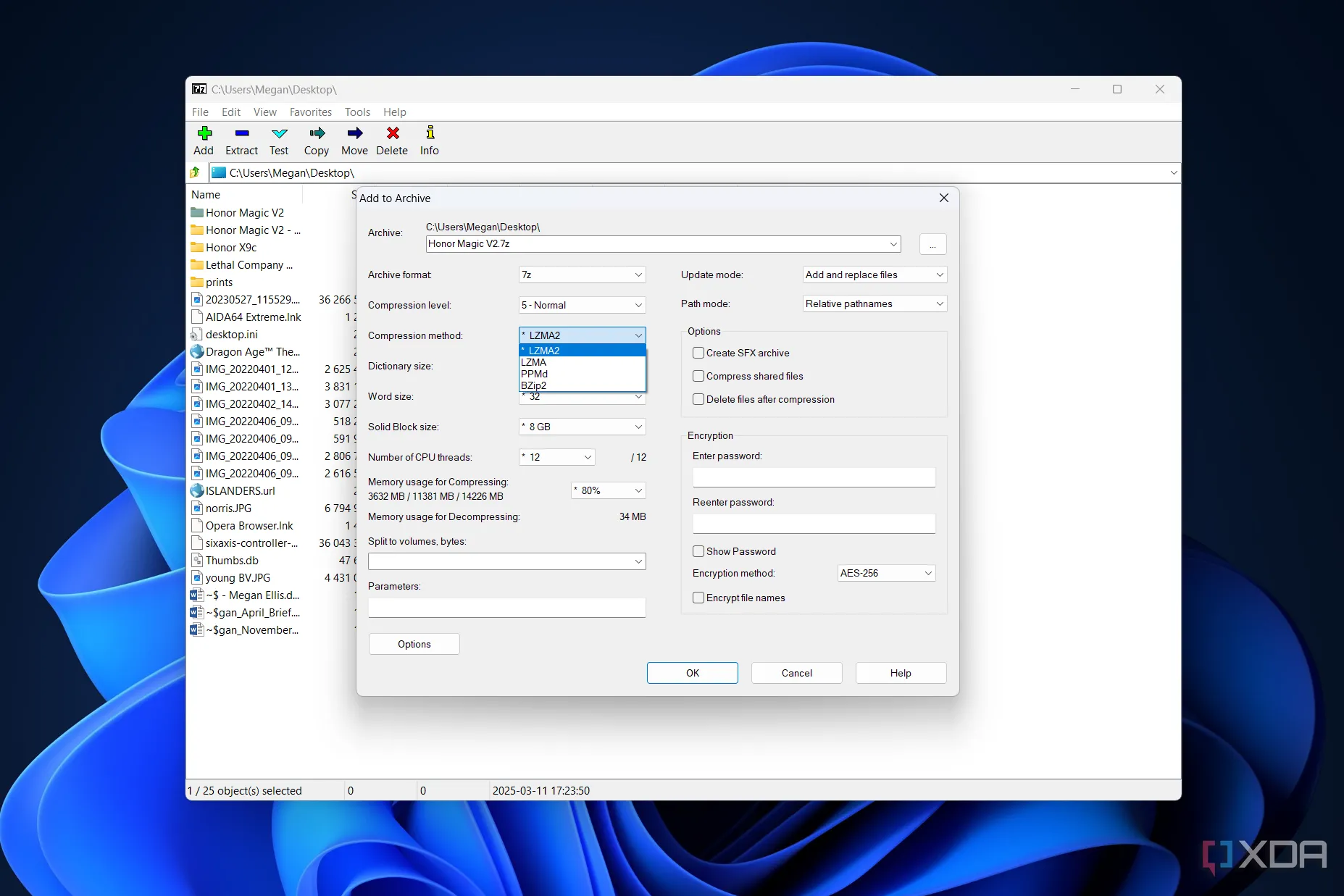
Task: Click the 7-Zip app icon in title bar
Action: coord(199,89)
